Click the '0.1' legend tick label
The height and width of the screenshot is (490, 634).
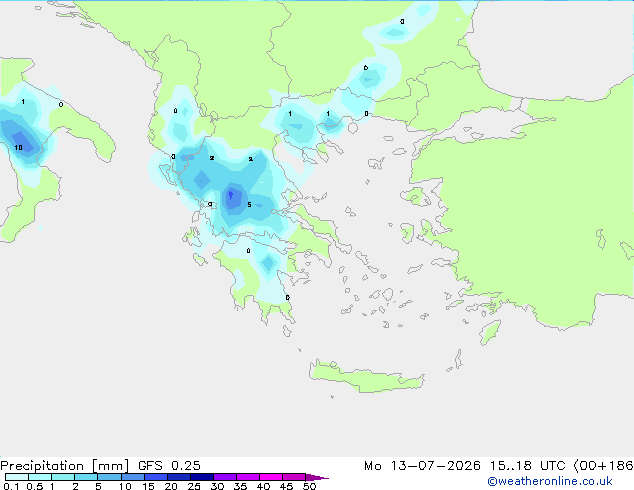pyautogui.click(x=11, y=486)
